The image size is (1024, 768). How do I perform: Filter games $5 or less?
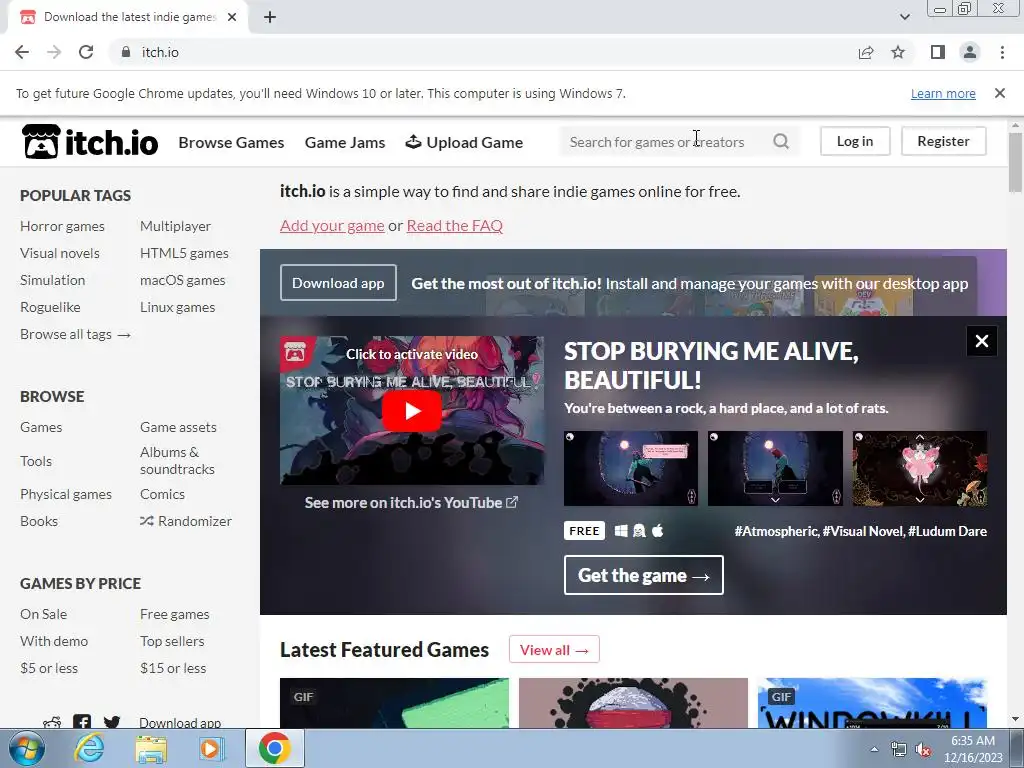coord(49,668)
